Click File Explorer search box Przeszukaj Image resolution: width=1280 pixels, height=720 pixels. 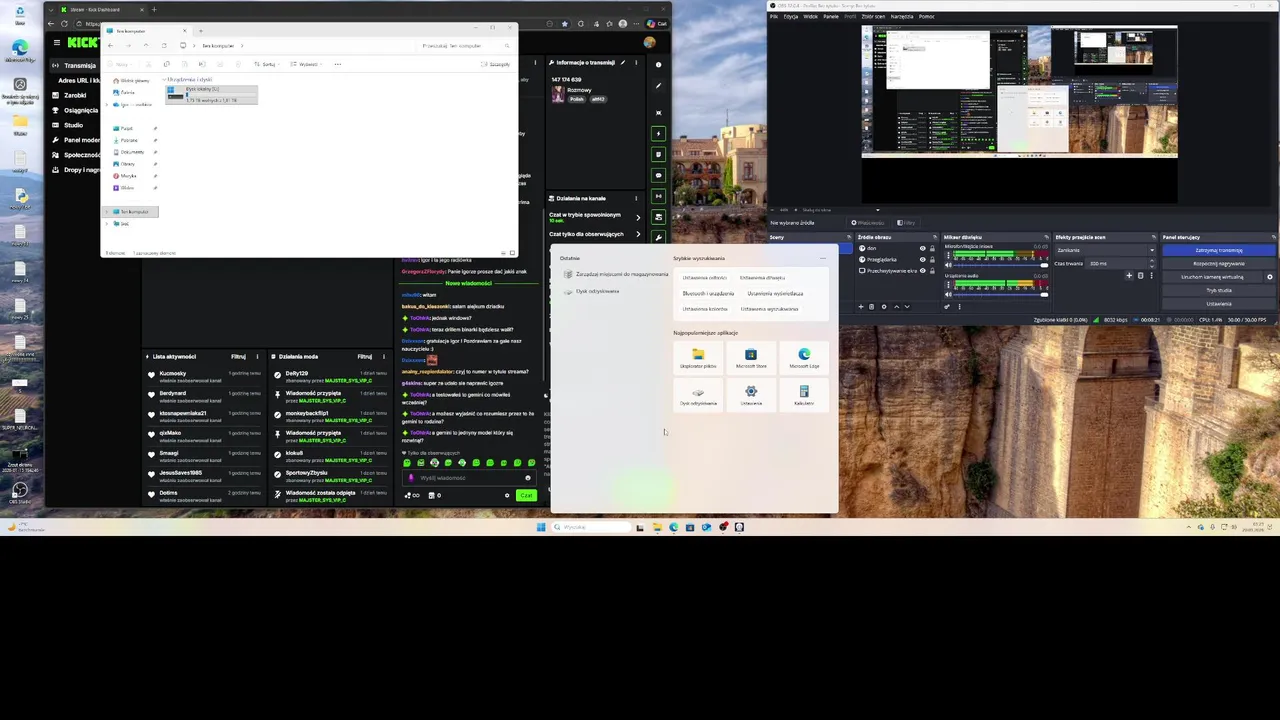(x=465, y=45)
